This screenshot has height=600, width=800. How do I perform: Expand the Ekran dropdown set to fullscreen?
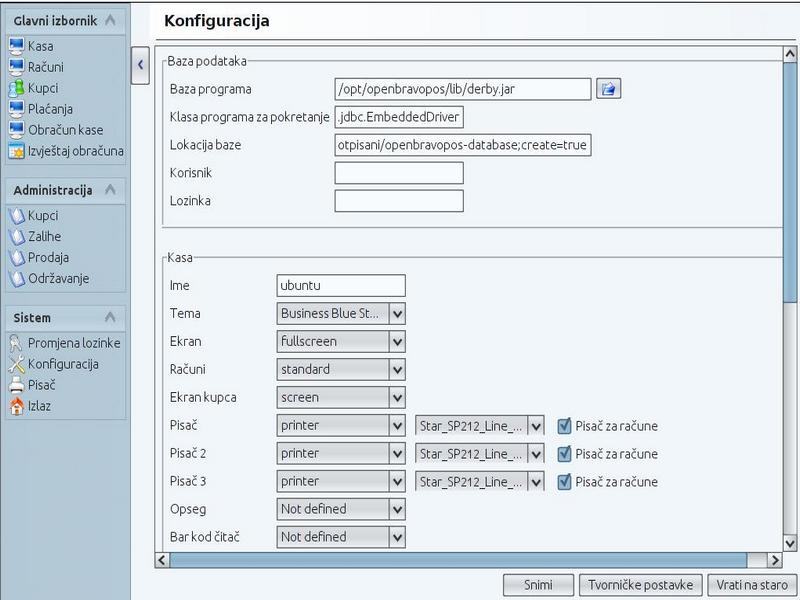coord(341,341)
